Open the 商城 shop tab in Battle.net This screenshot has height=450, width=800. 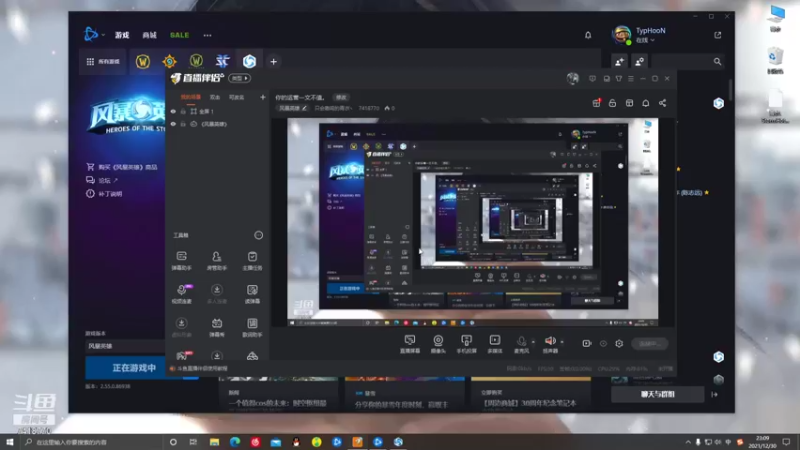(149, 35)
